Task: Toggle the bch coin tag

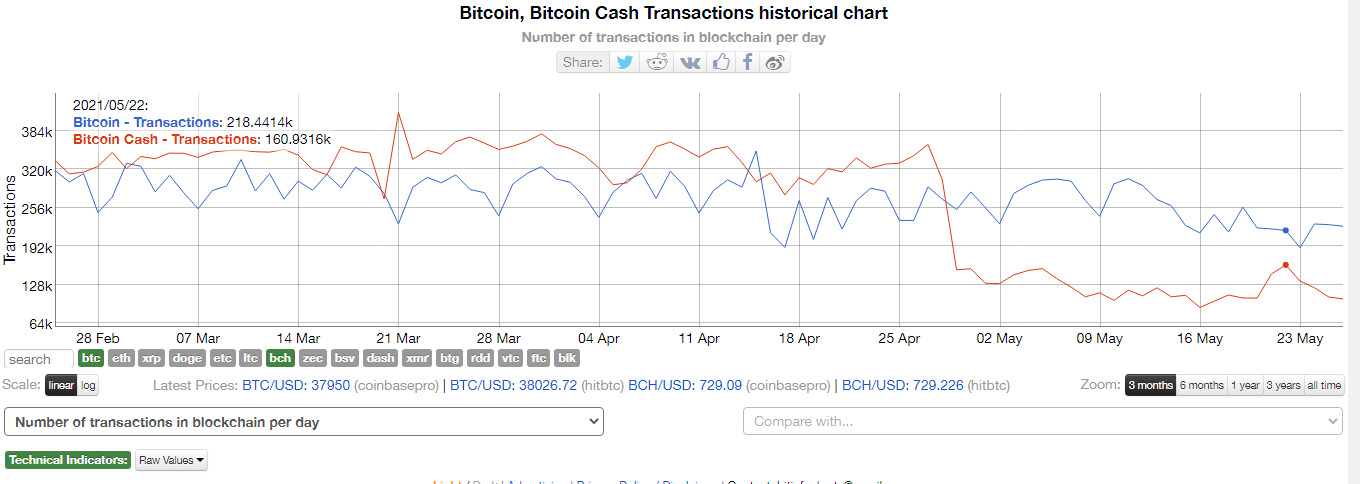Action: tap(280, 358)
